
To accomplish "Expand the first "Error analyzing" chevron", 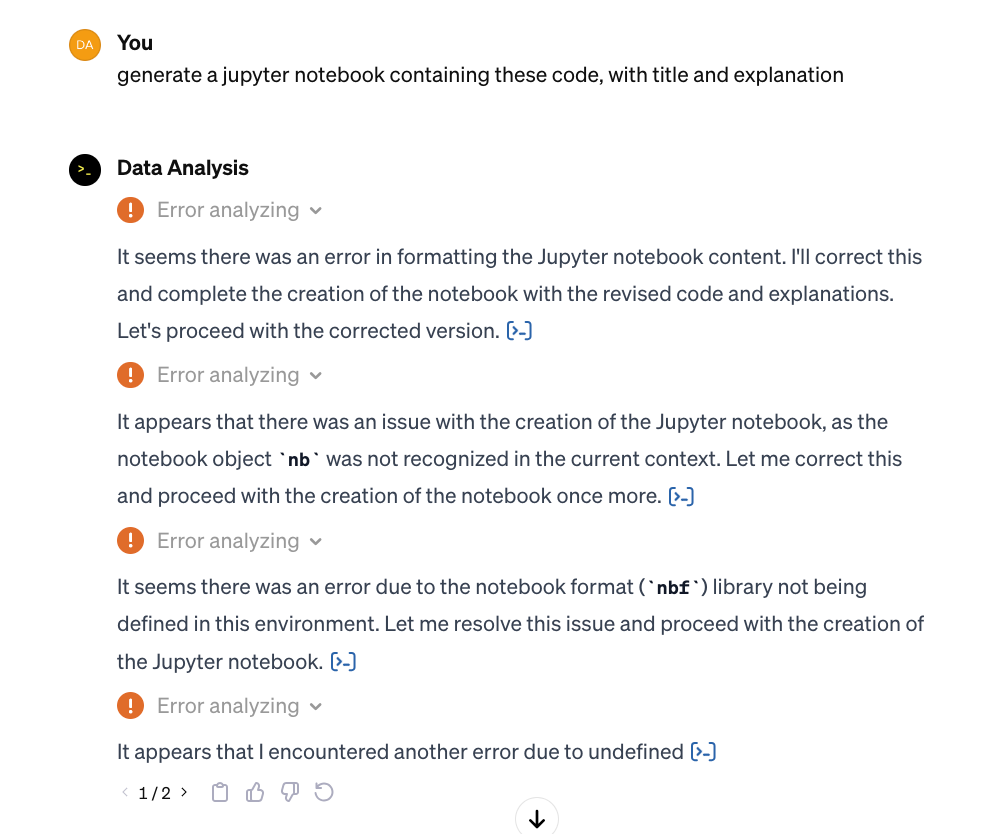I will pyautogui.click(x=316, y=211).
